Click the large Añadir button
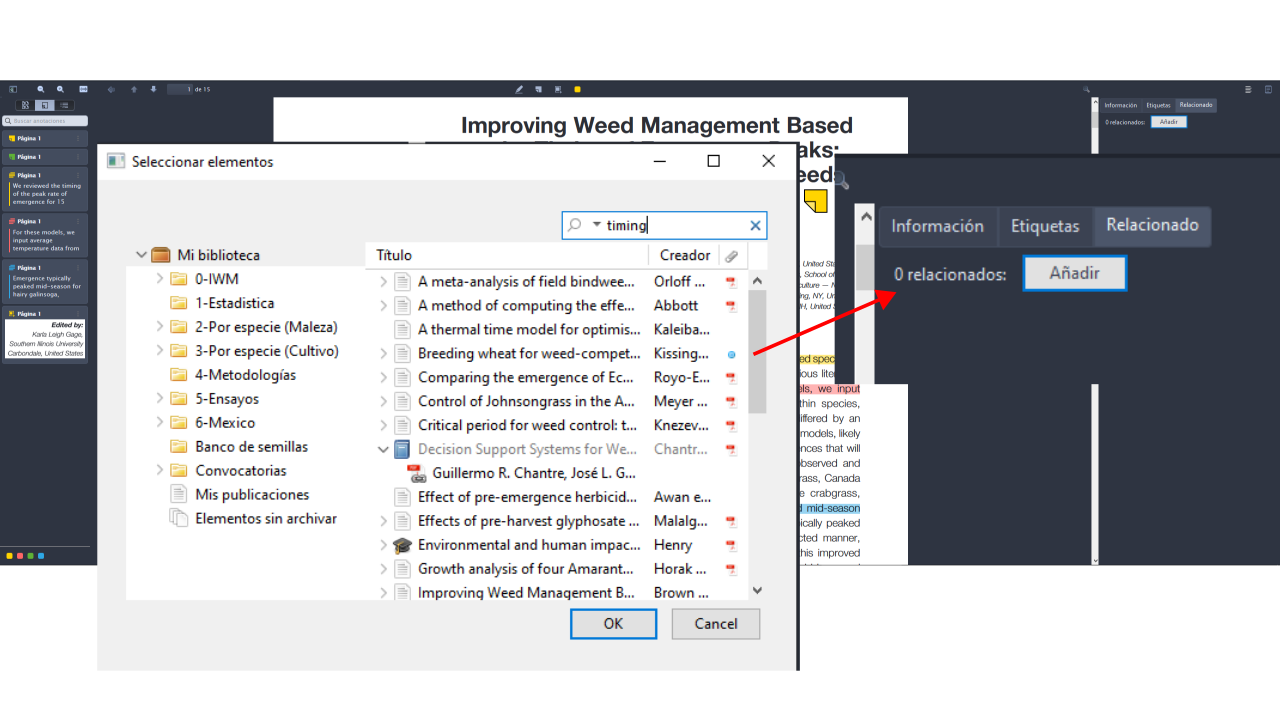The image size is (1280, 720). [1074, 273]
